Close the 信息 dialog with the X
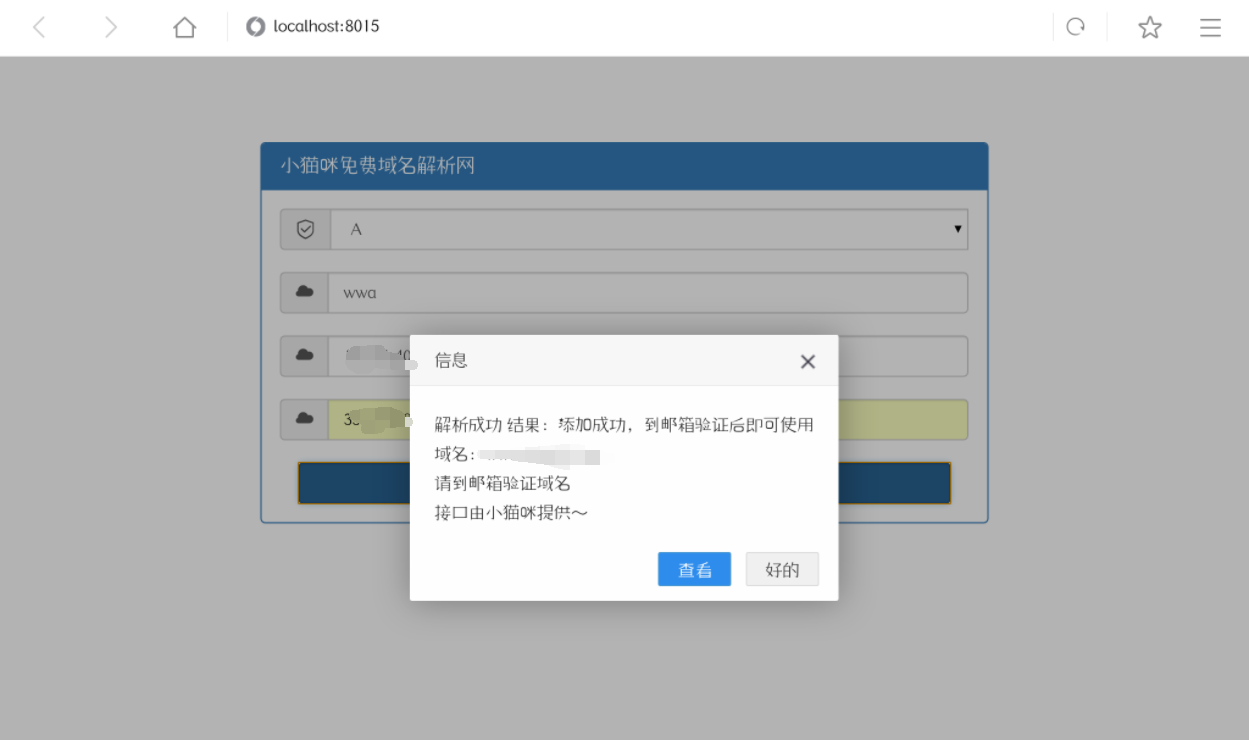Image resolution: width=1249 pixels, height=740 pixels. pos(807,361)
